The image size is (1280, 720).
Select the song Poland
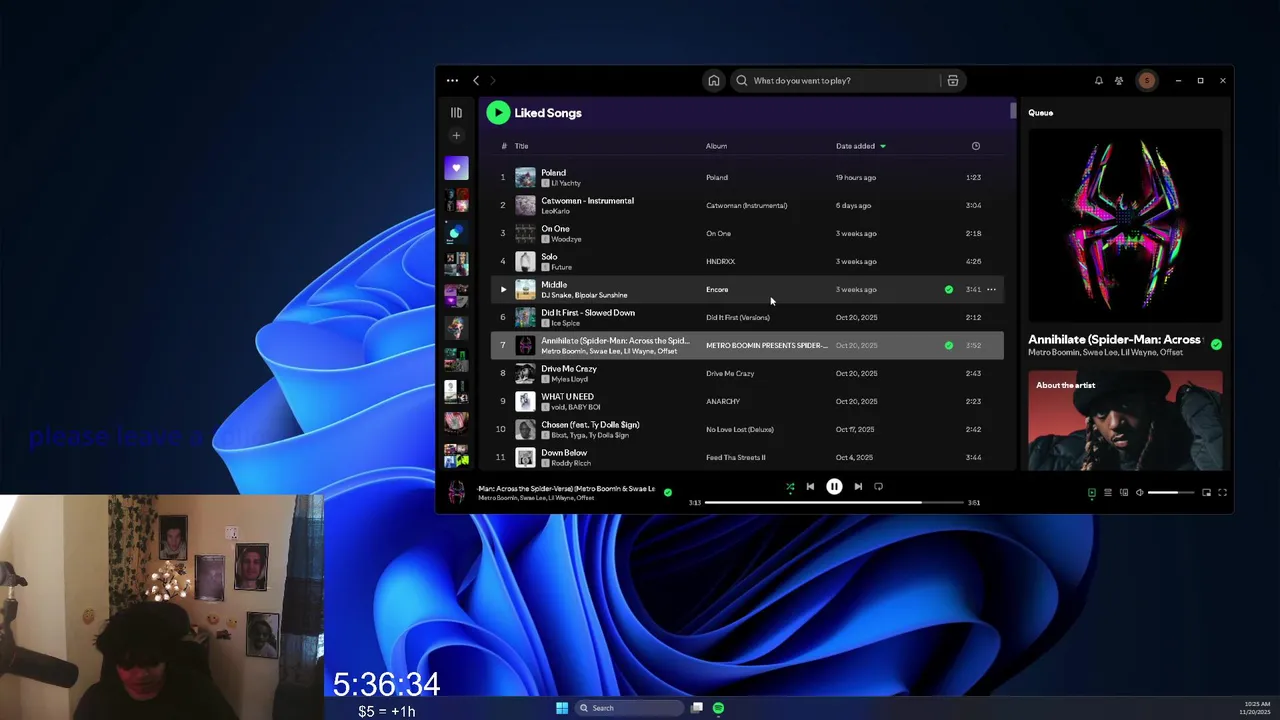pyautogui.click(x=553, y=173)
